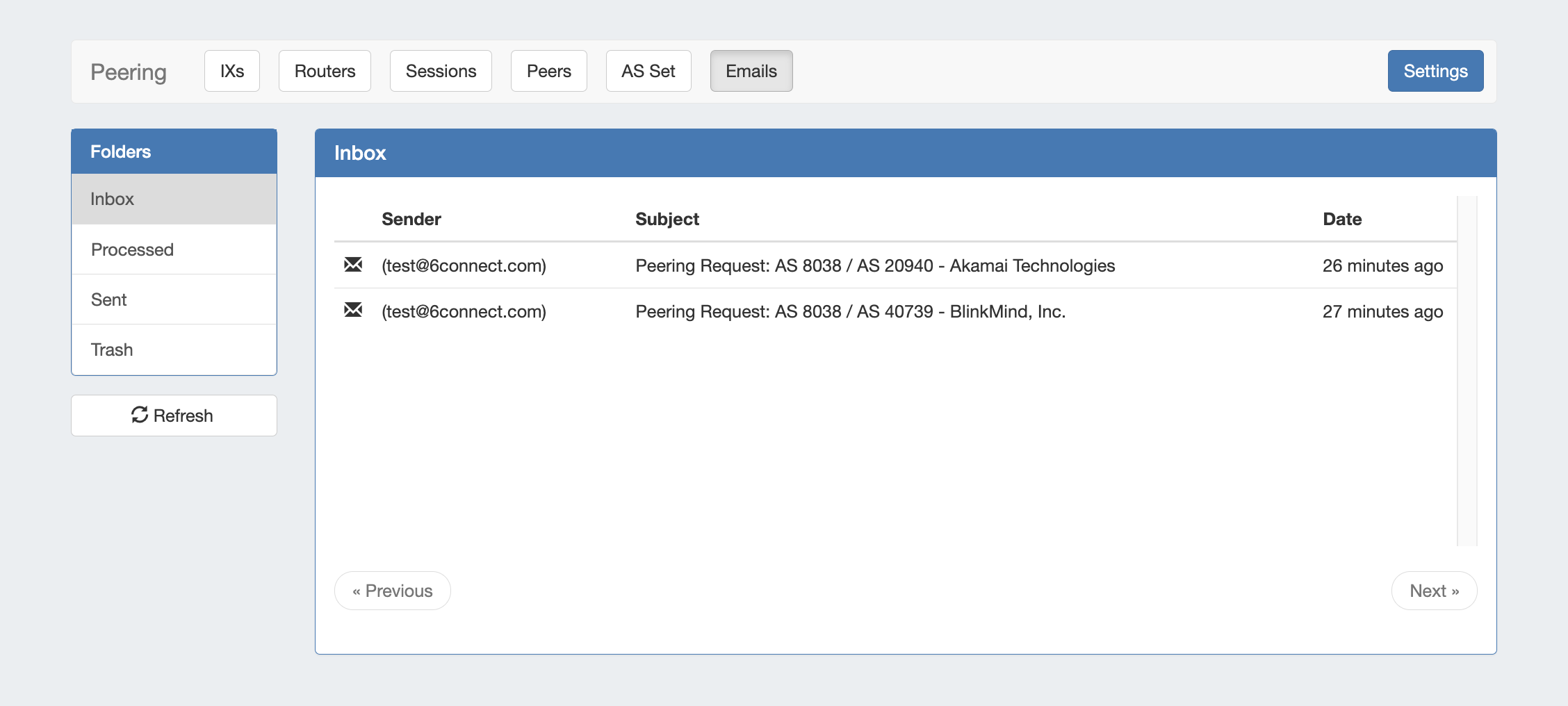
Task: Click the Refresh button
Action: click(174, 416)
